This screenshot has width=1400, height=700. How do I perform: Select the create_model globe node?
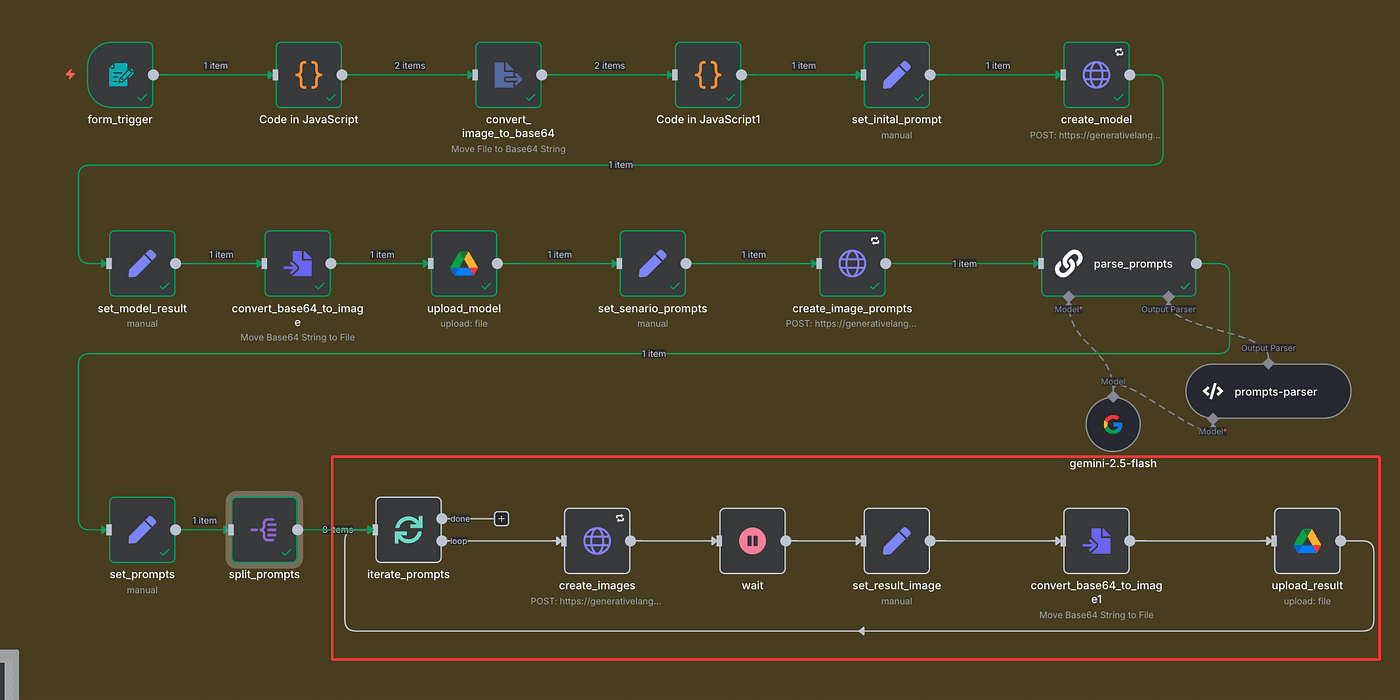tap(1096, 75)
